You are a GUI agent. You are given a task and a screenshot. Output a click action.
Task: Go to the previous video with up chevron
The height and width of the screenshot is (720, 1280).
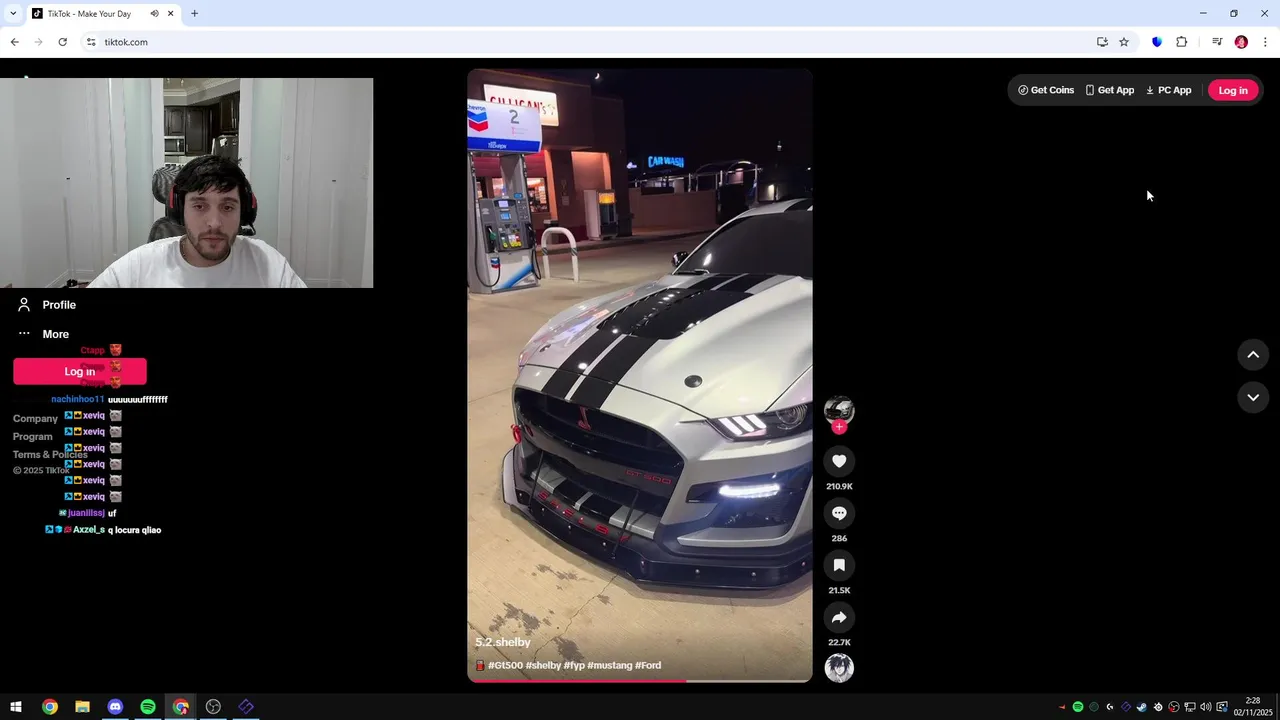point(1253,355)
